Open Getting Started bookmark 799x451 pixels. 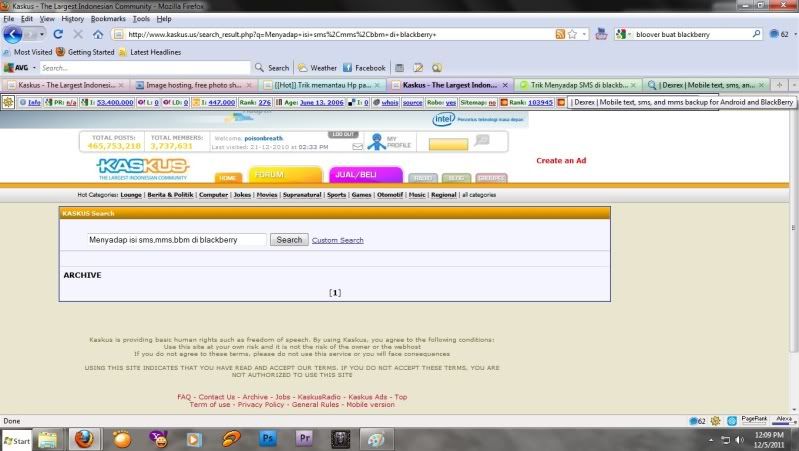pos(85,52)
